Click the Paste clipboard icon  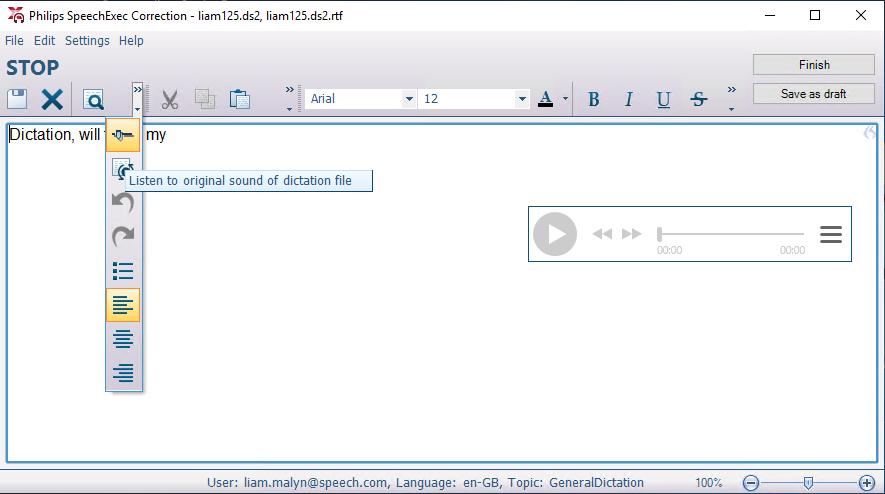(x=240, y=99)
